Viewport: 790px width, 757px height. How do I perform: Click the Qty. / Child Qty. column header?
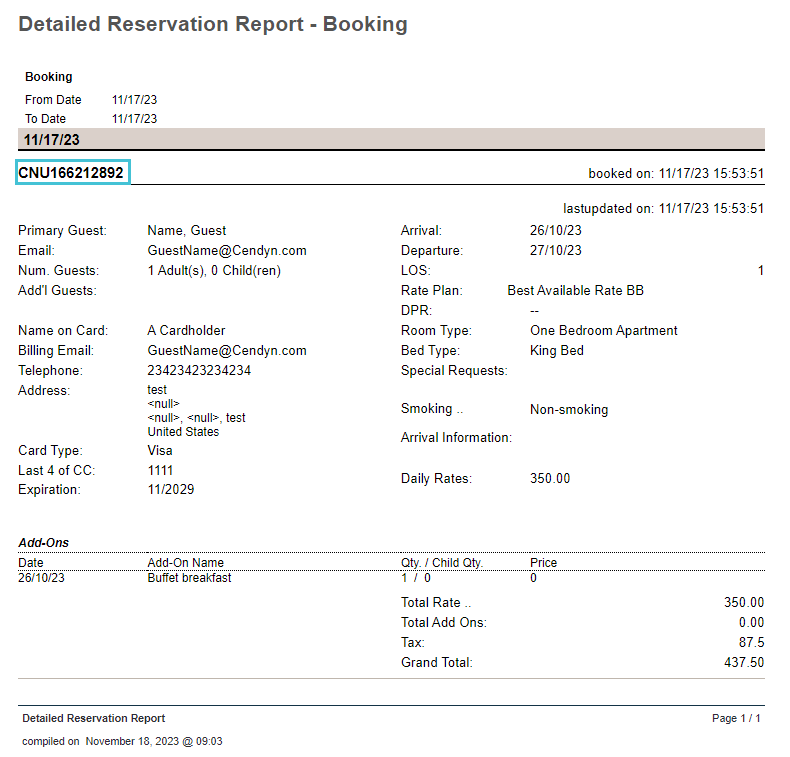click(x=442, y=563)
